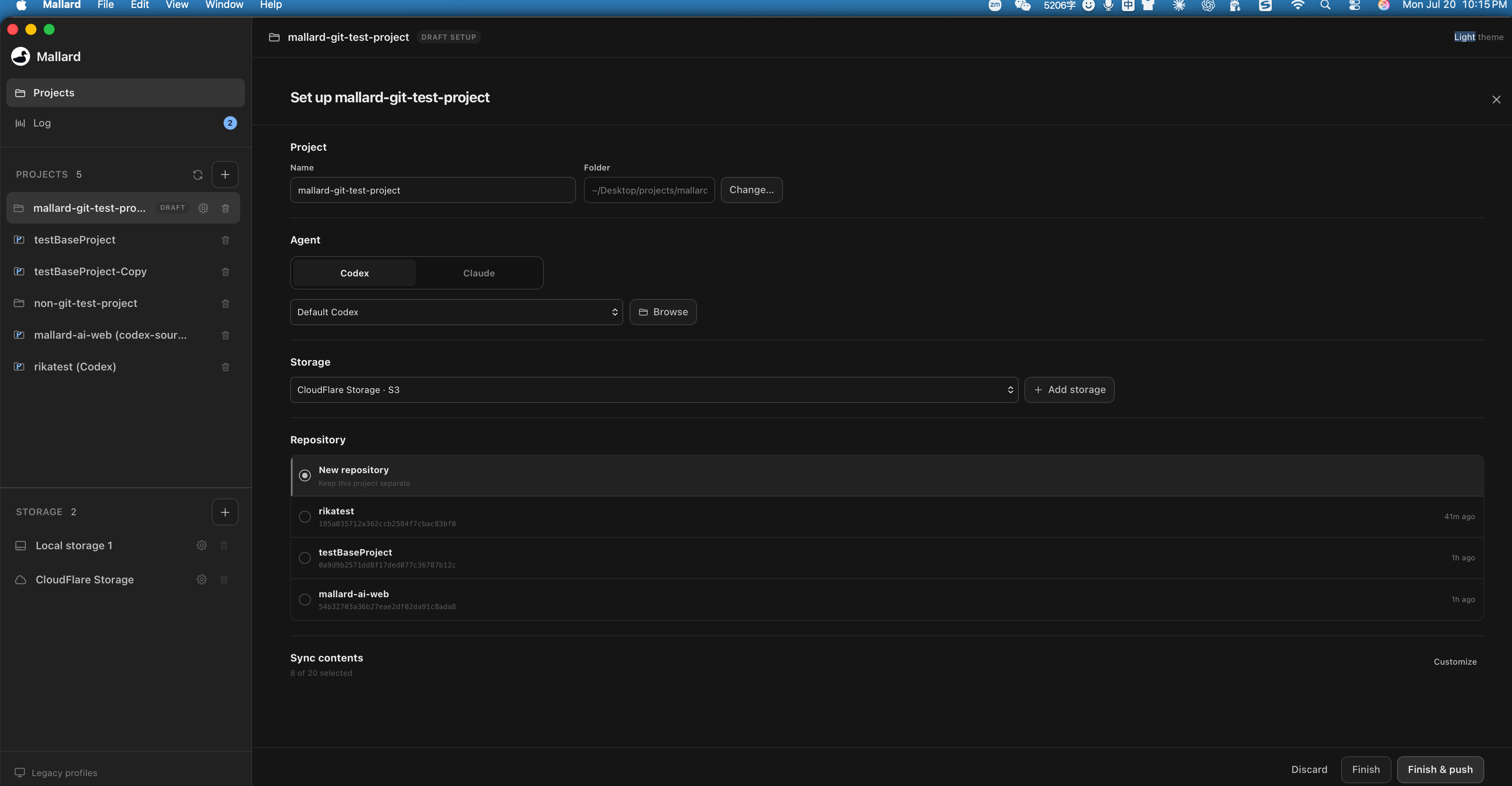Open the rikatest (Codex) project
The image size is (1512, 786).
pos(123,366)
